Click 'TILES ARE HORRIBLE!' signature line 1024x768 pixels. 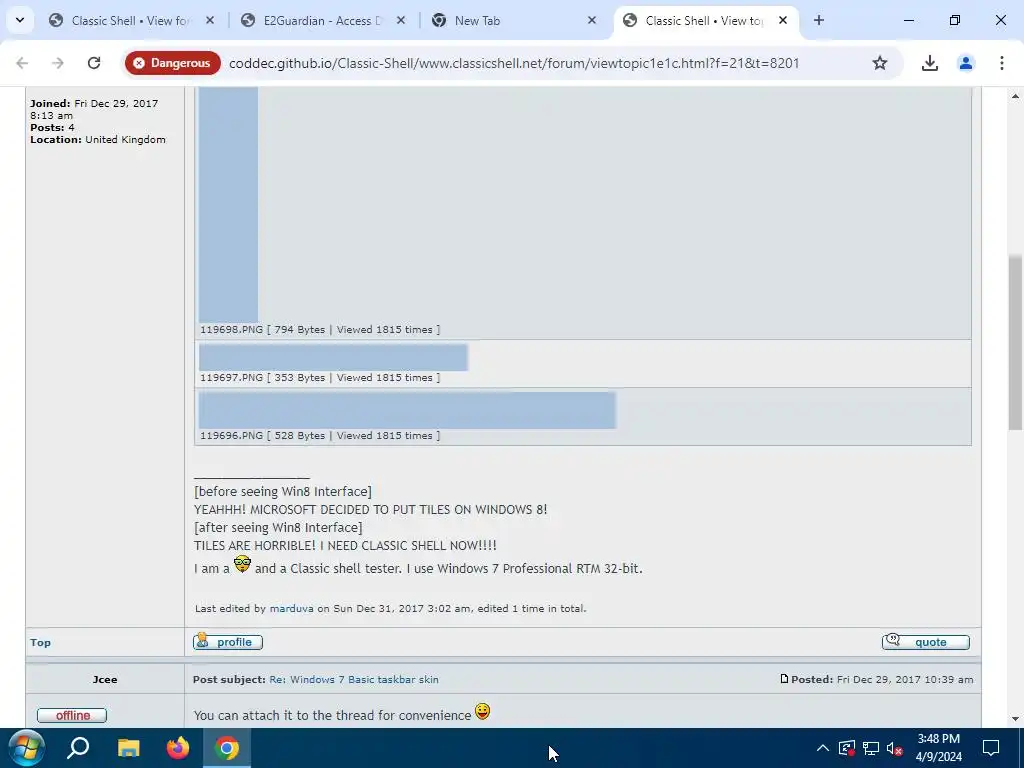345,545
